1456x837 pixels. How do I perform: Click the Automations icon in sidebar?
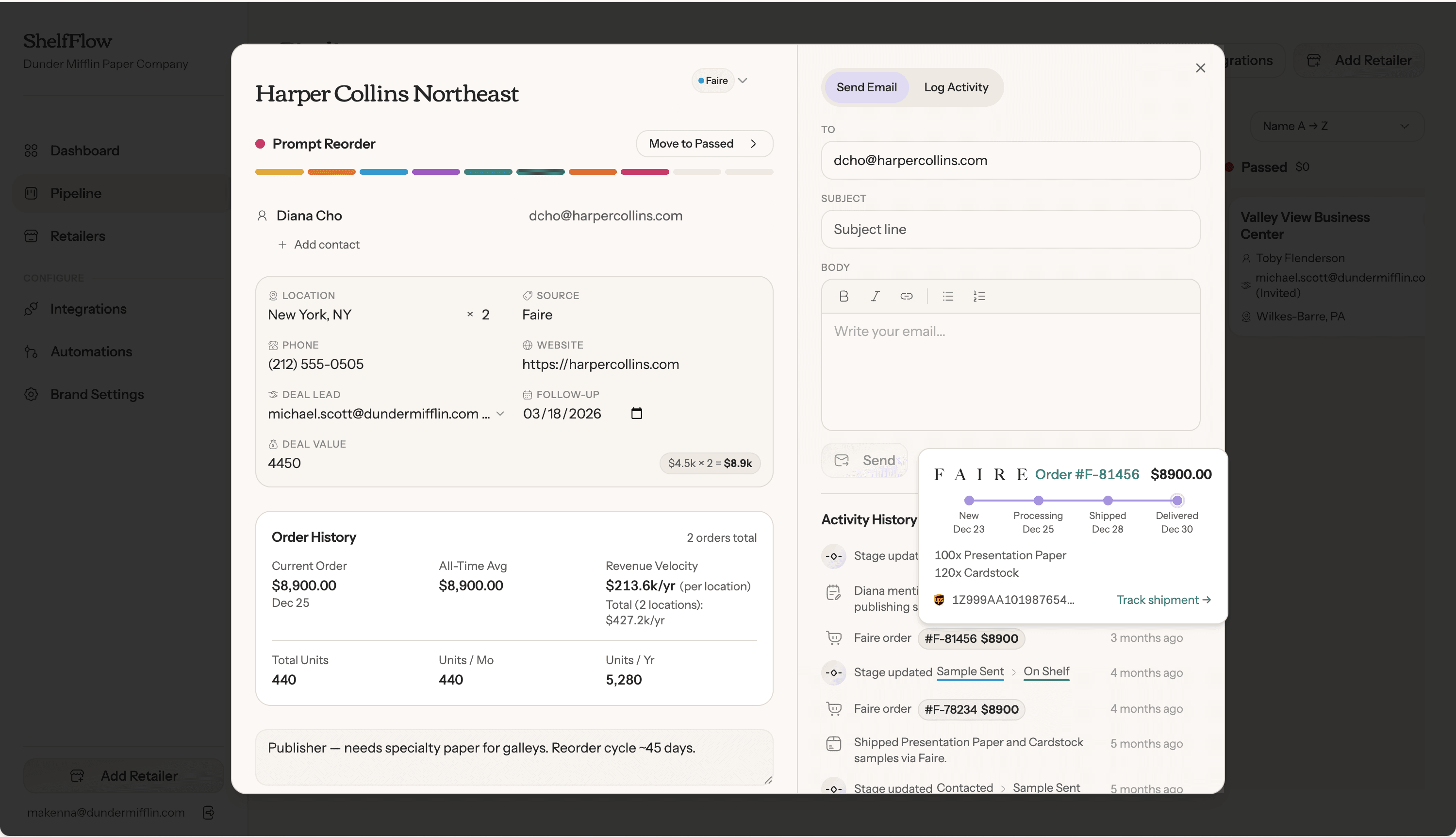pyautogui.click(x=31, y=351)
